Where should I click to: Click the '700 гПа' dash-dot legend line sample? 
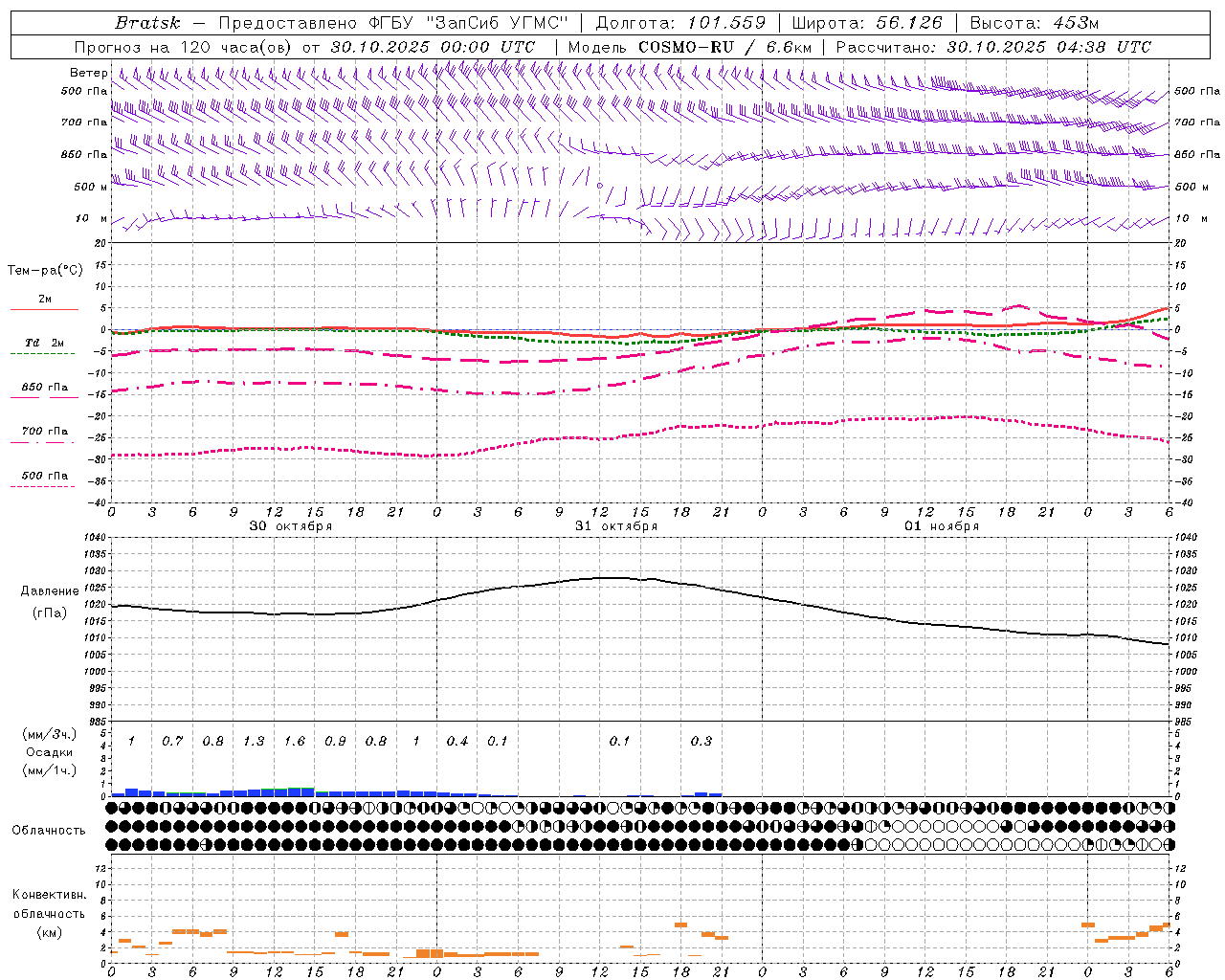click(x=43, y=442)
